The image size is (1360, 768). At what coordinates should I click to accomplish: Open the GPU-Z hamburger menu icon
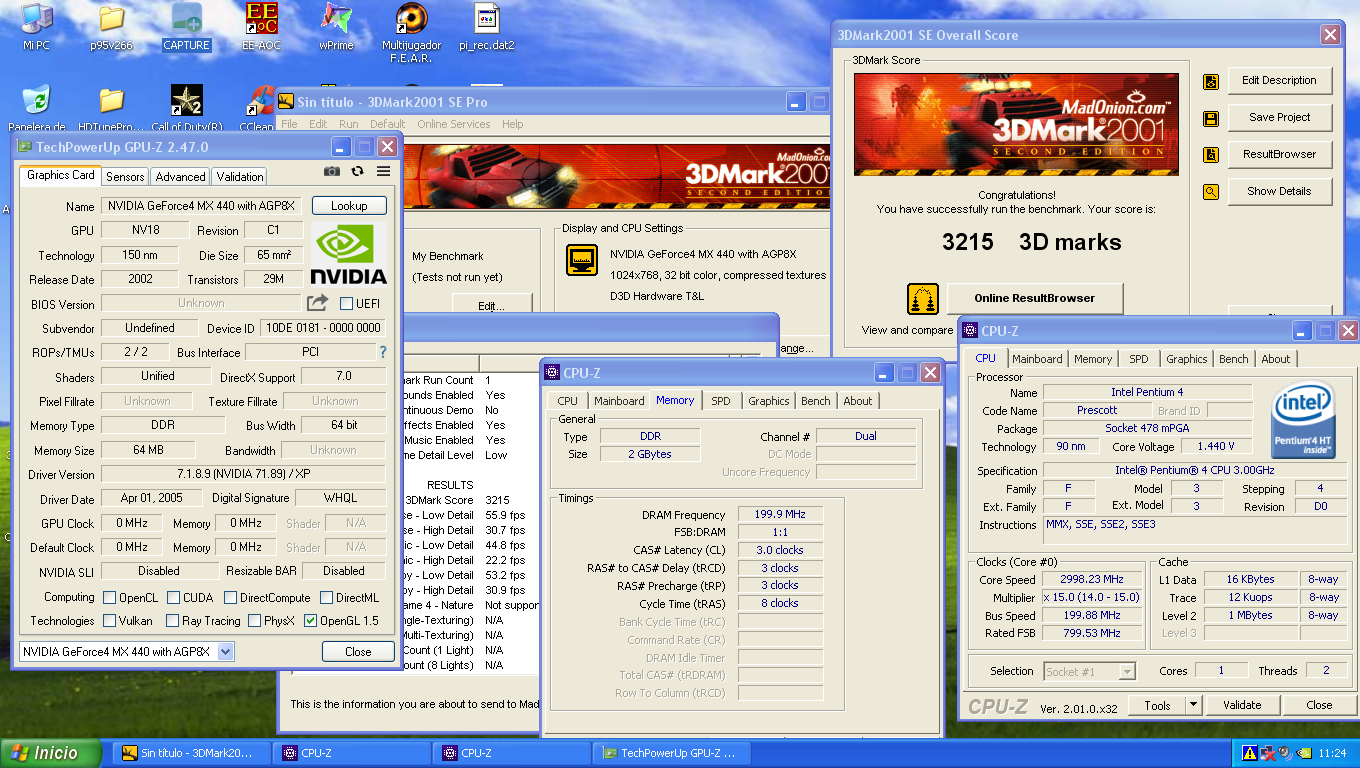(x=383, y=171)
